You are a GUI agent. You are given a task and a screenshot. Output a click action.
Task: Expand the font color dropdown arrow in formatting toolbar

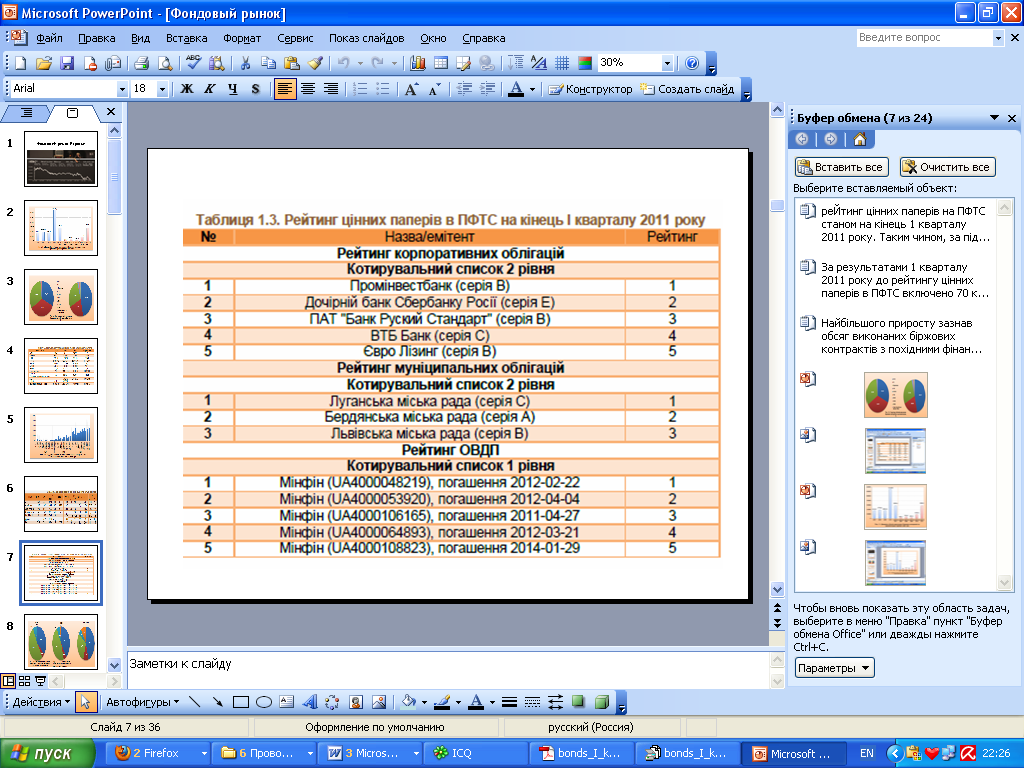click(x=532, y=89)
